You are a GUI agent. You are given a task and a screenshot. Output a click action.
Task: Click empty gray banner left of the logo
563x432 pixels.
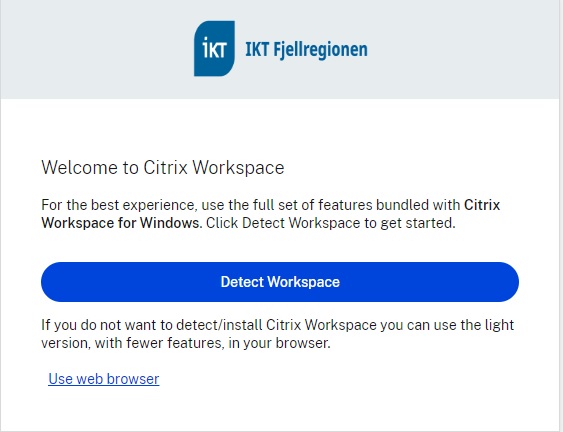[97, 50]
